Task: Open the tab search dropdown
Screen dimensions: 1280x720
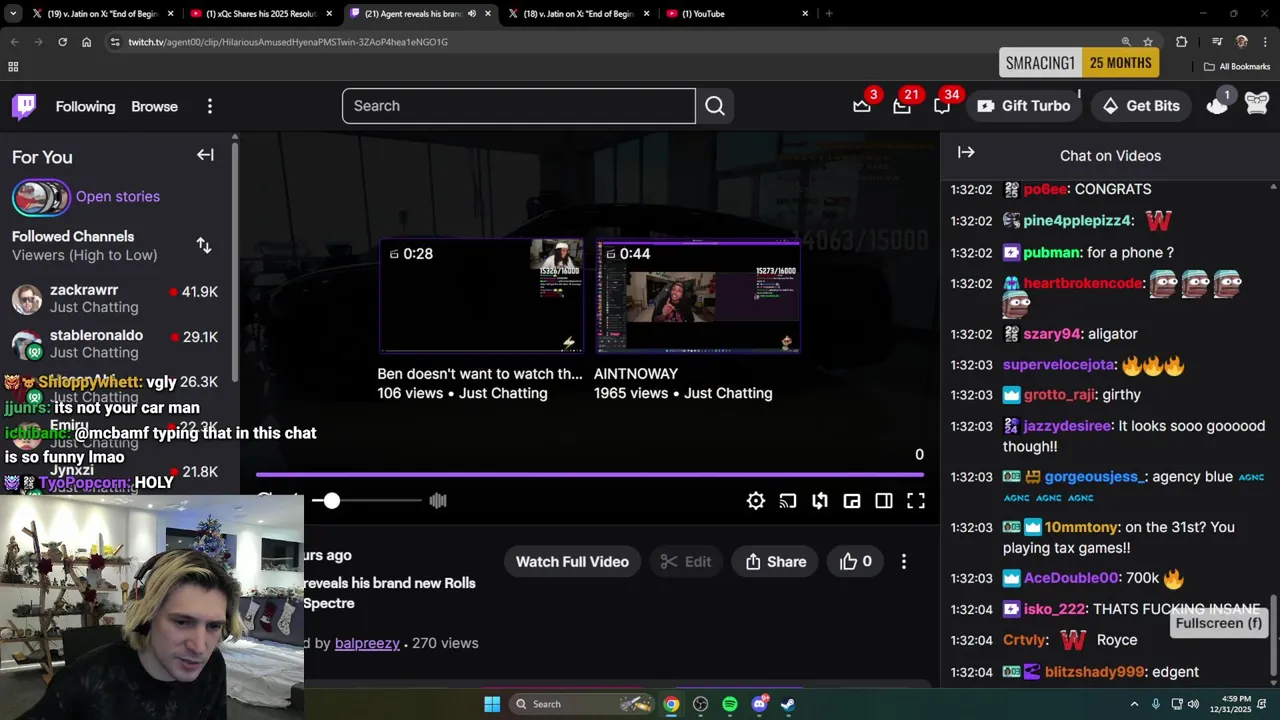Action: pos(13,14)
